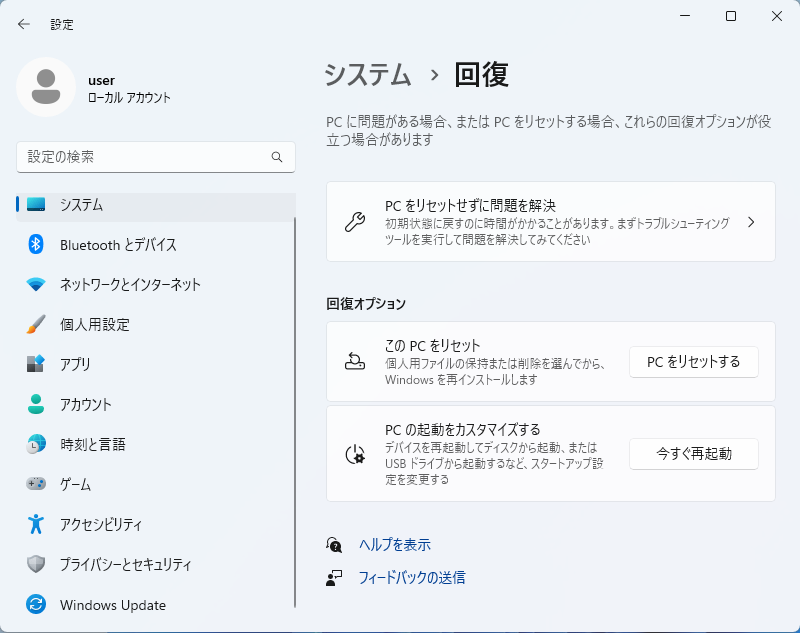
Task: Maximize the 設定 window
Action: (731, 16)
